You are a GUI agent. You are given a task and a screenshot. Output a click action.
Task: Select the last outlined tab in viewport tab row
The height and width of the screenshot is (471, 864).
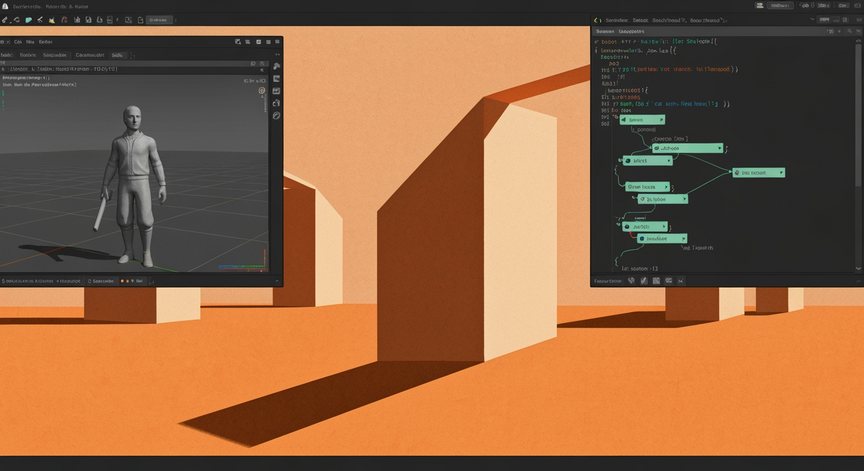click(117, 55)
